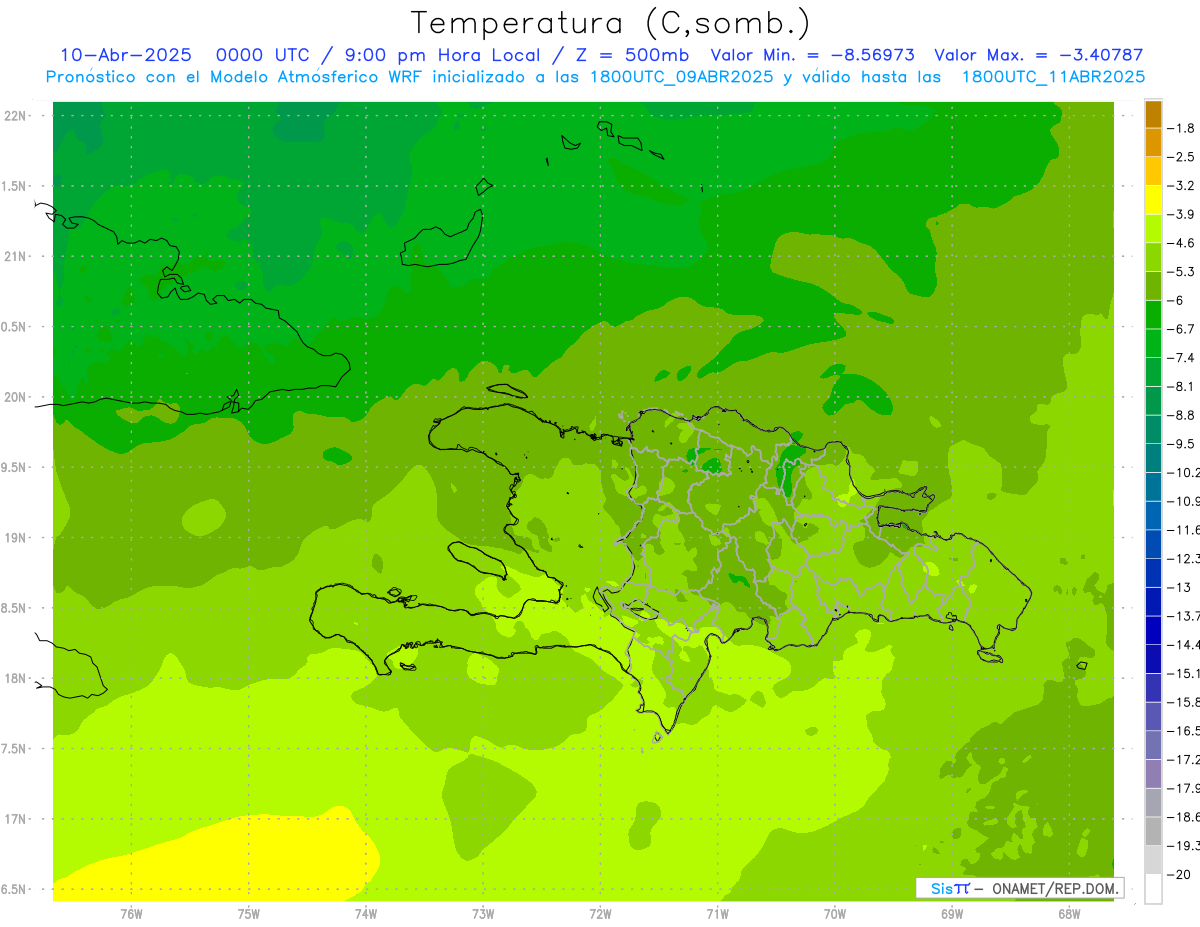Click the "21N" latitude label
The height and width of the screenshot is (927, 1200).
pyautogui.click(x=14, y=256)
